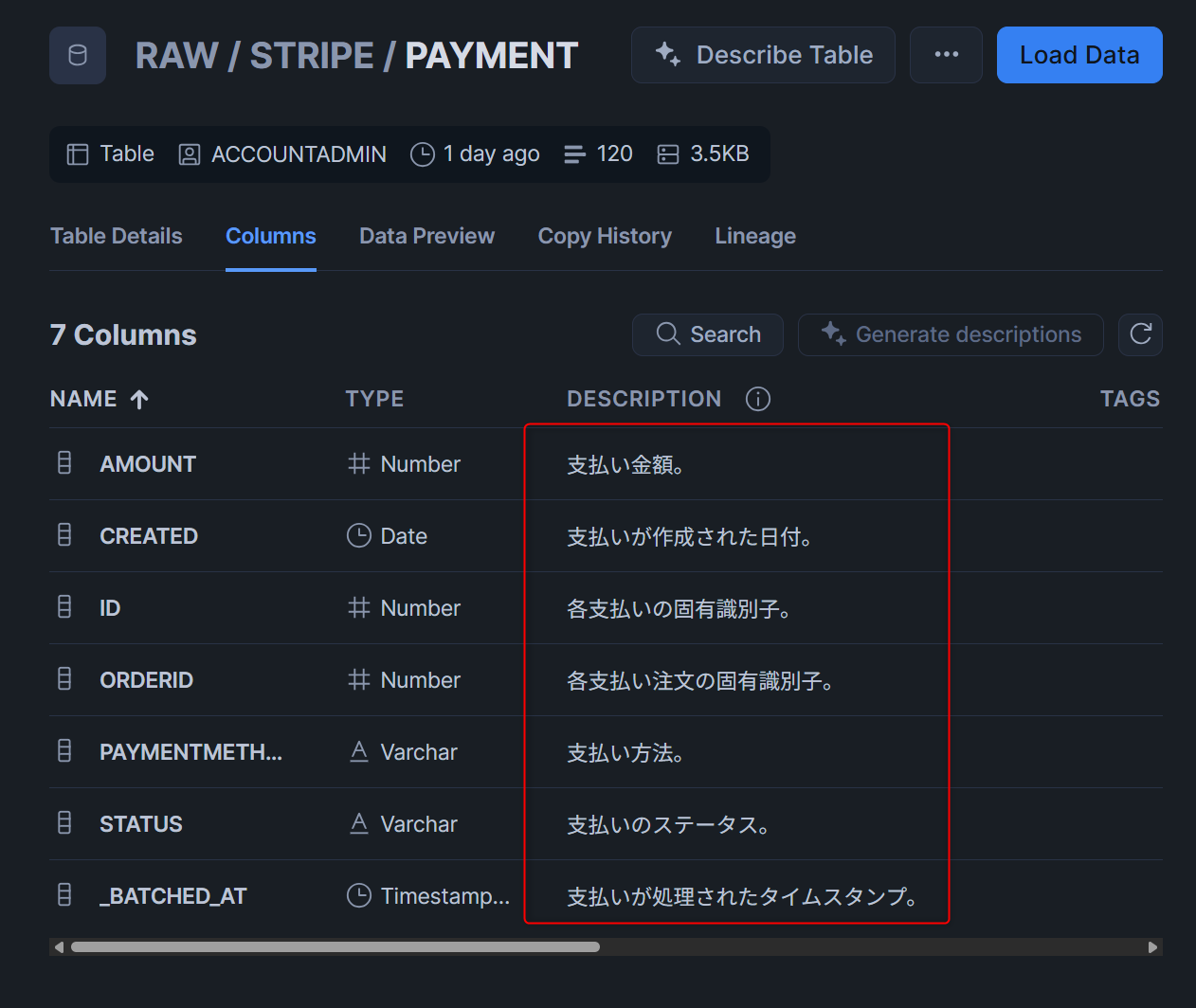Click the Varchar type icon for STATUS
The image size is (1196, 1008).
click(358, 823)
